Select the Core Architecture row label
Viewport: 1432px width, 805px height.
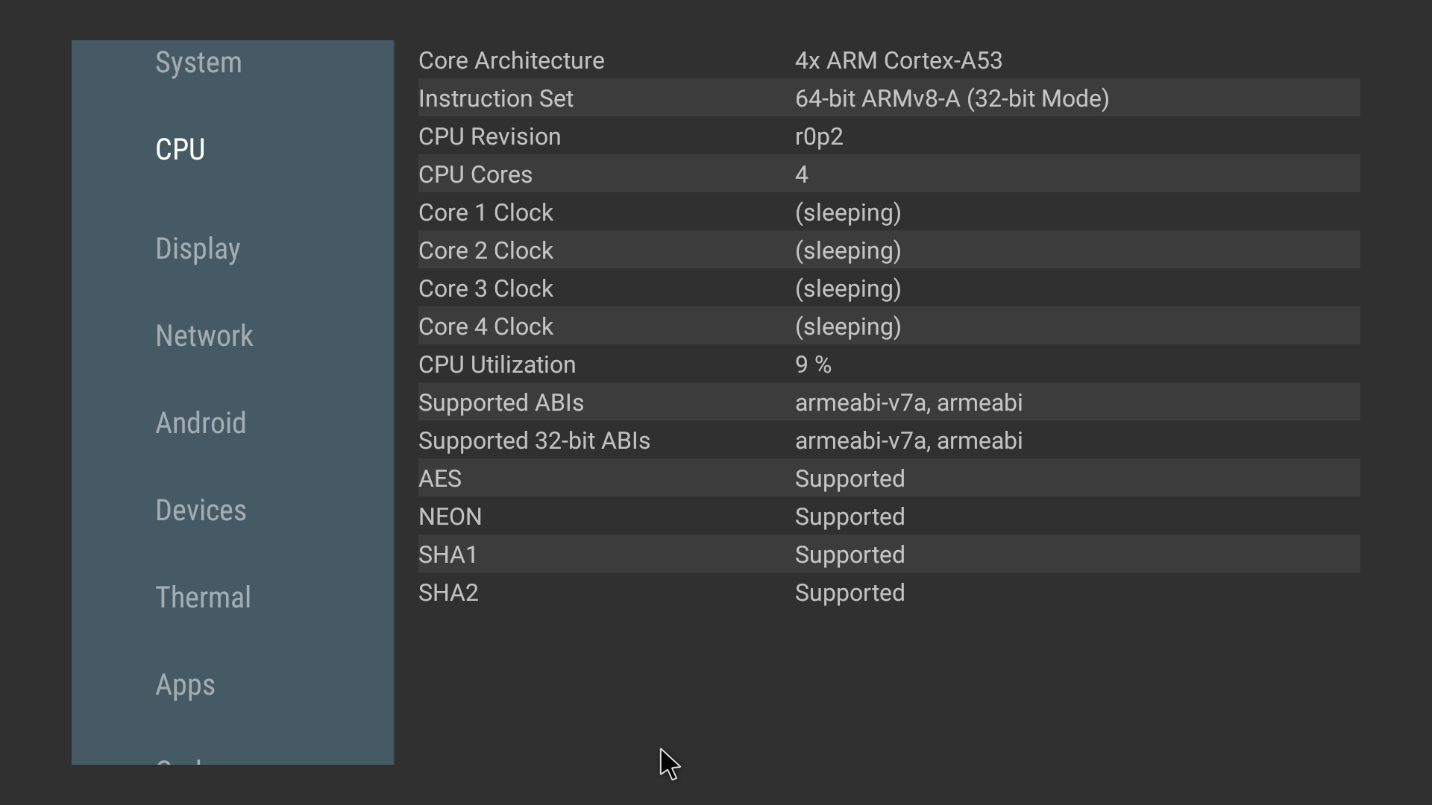511,61
